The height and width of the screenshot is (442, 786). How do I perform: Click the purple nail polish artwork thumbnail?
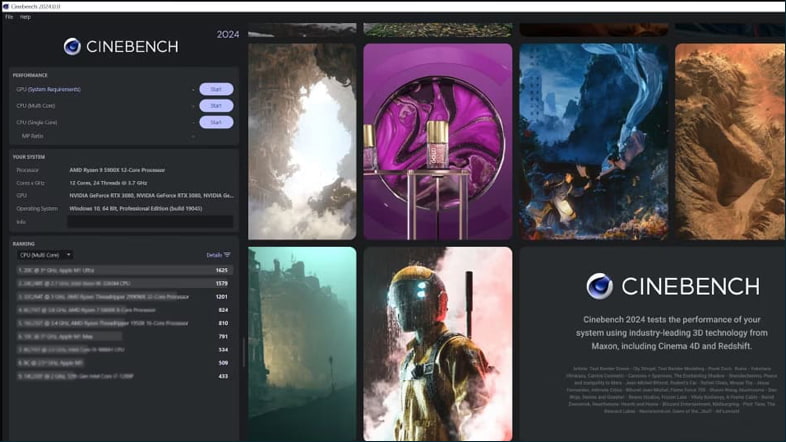(x=438, y=141)
